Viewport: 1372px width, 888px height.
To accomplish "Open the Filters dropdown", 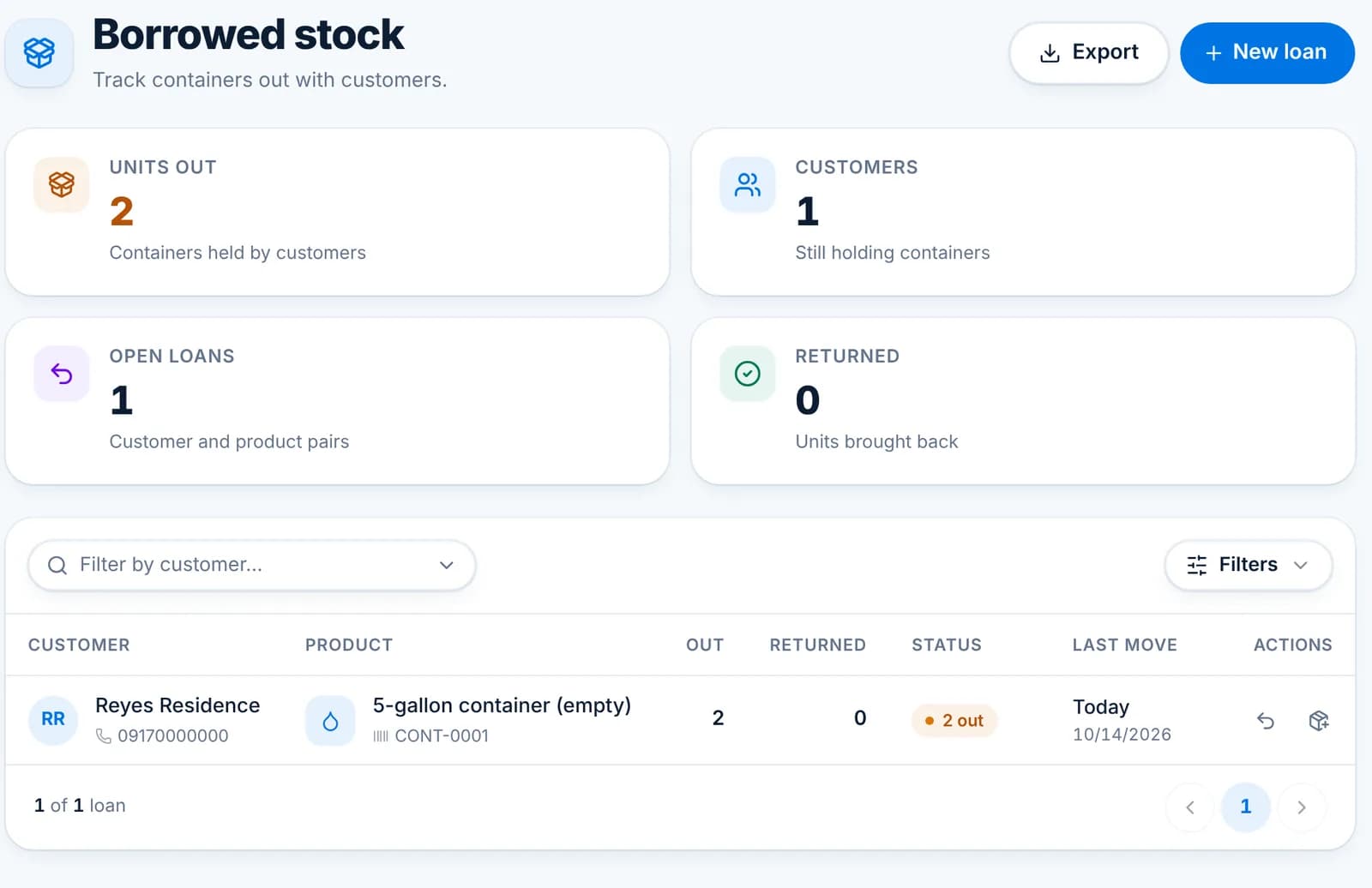I will pyautogui.click(x=1248, y=565).
